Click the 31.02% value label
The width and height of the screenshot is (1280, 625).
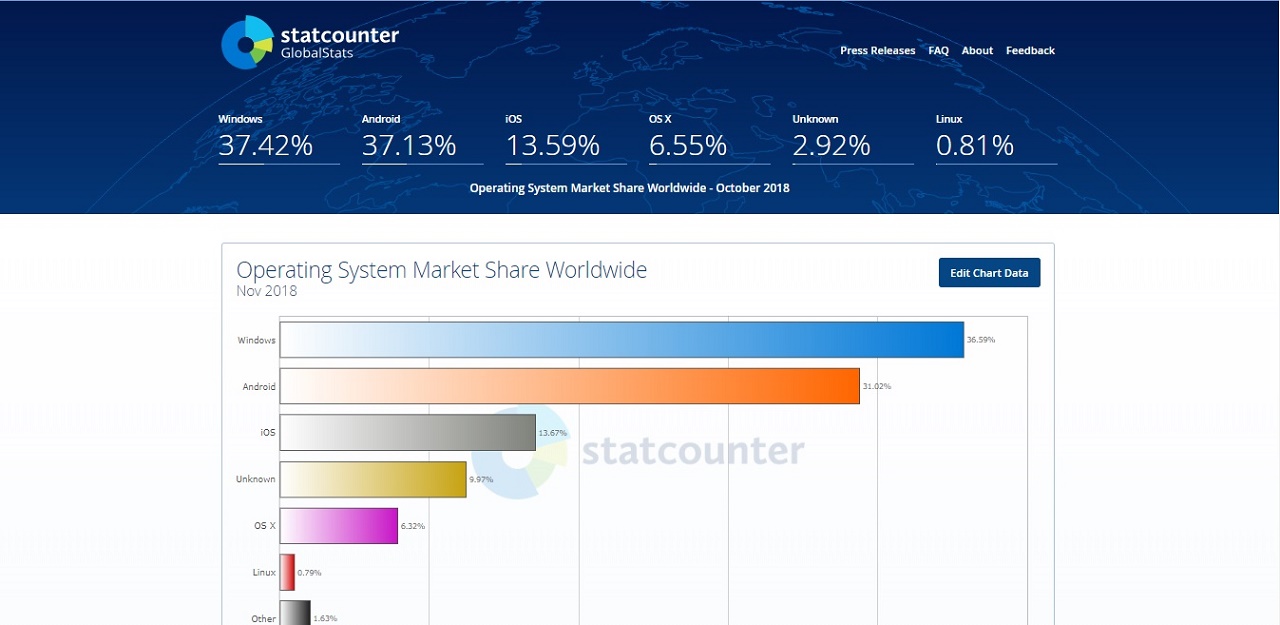[877, 386]
